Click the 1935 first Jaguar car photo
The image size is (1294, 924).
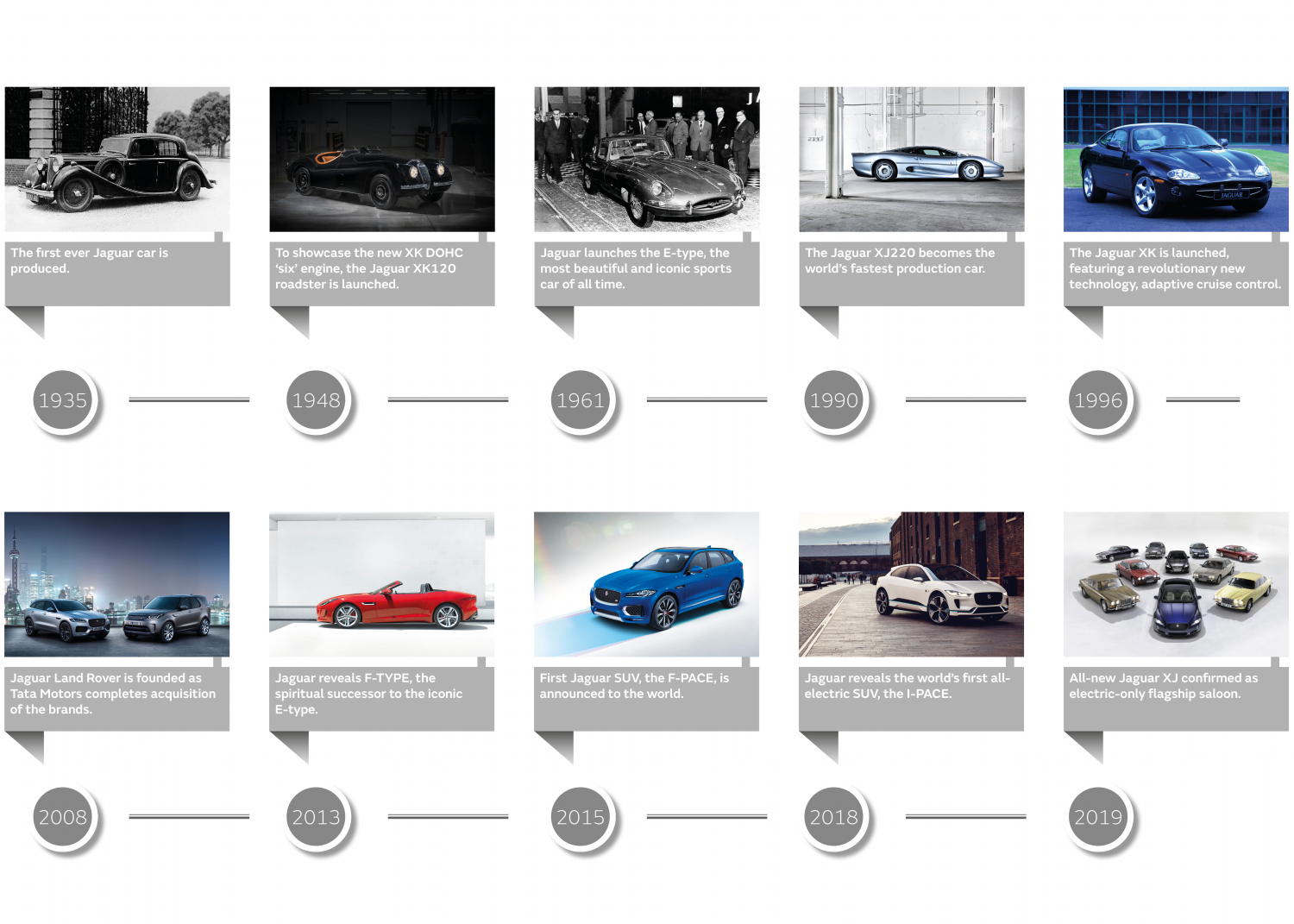[117, 159]
